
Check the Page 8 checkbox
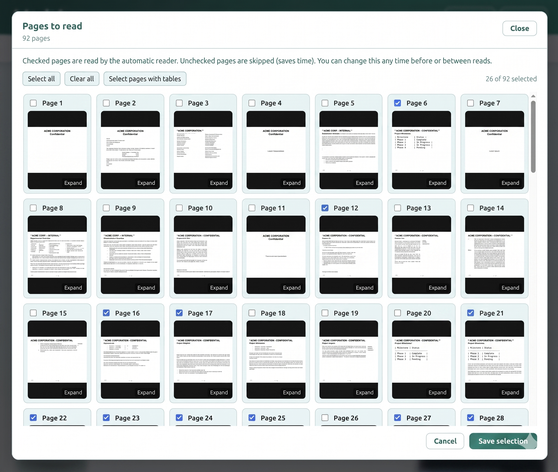click(33, 208)
